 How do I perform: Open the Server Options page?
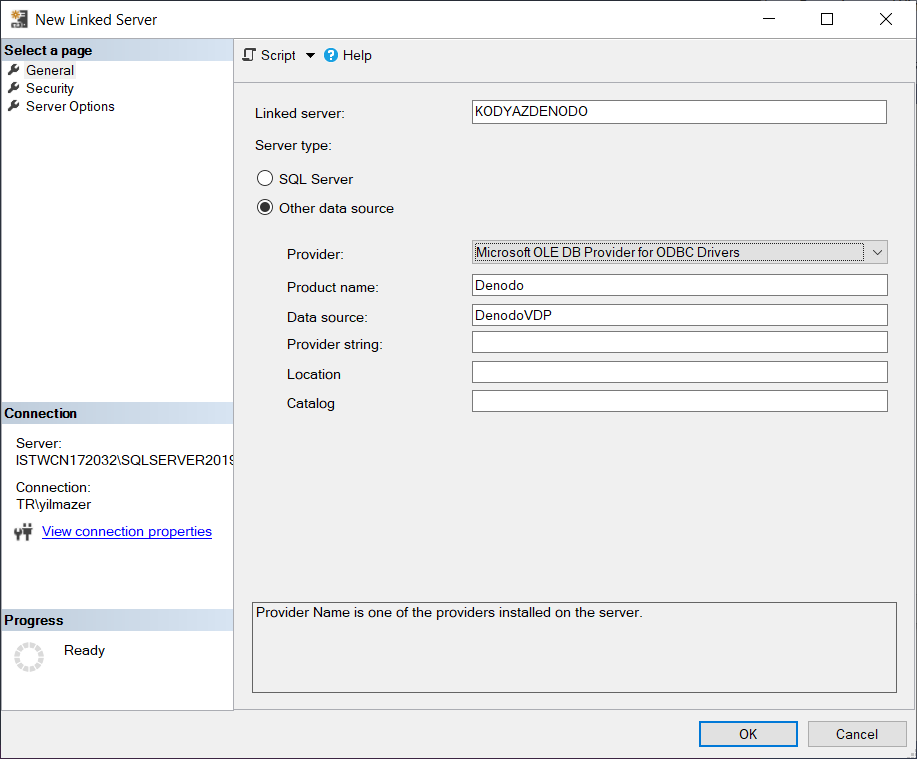[70, 106]
